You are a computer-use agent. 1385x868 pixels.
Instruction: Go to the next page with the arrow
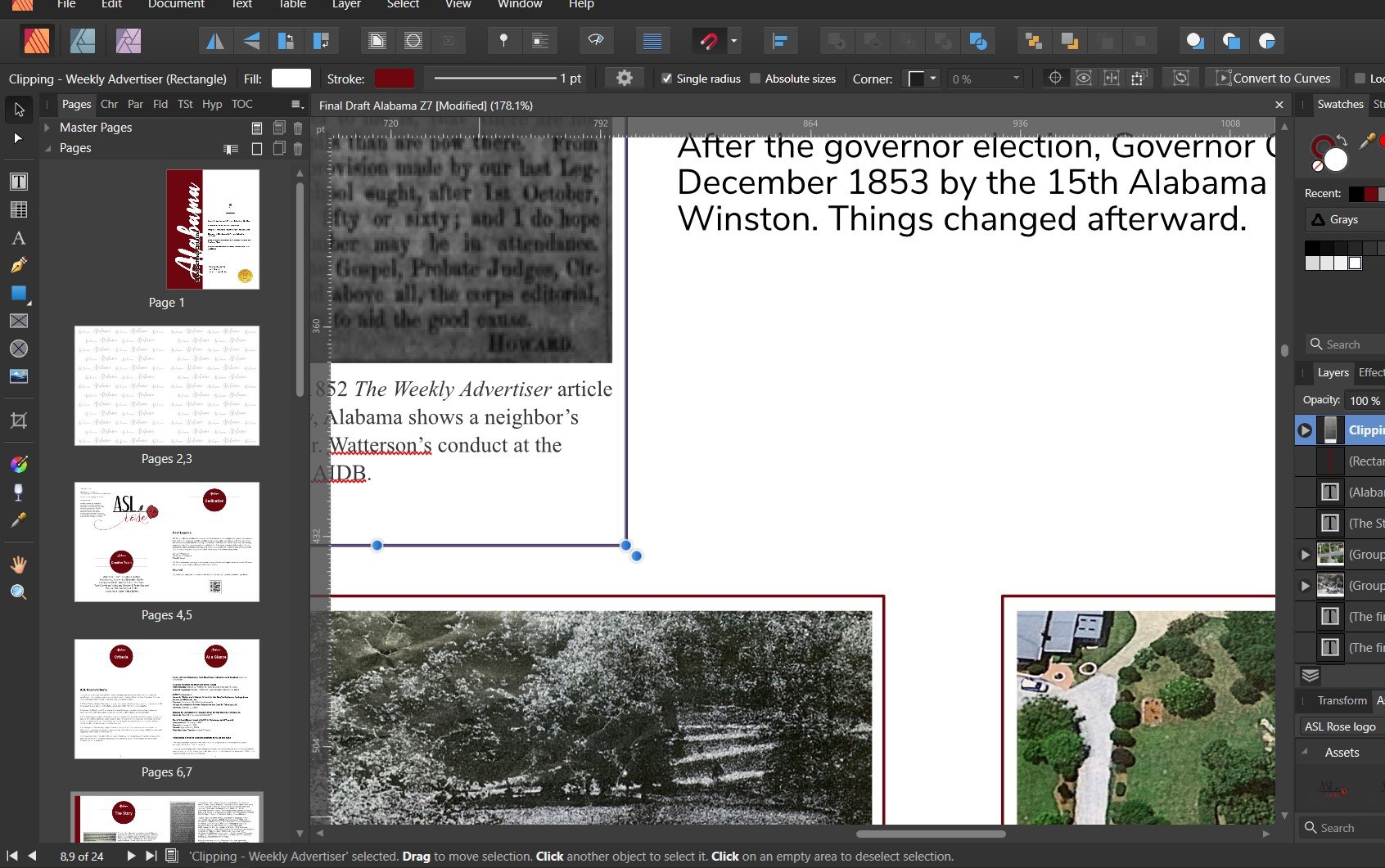(x=131, y=857)
